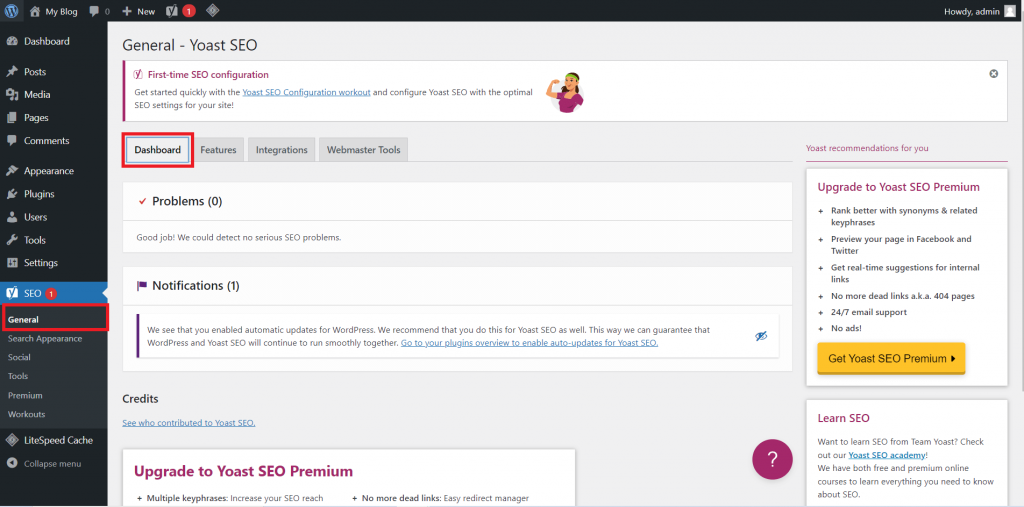Open the SEO Yoast icon in the sidebar
The width and height of the screenshot is (1024, 507).
(x=12, y=293)
